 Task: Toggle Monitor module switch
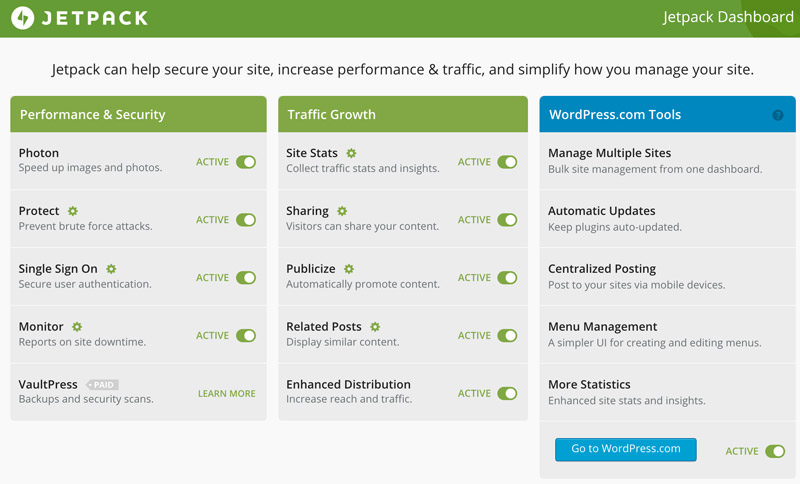246,336
